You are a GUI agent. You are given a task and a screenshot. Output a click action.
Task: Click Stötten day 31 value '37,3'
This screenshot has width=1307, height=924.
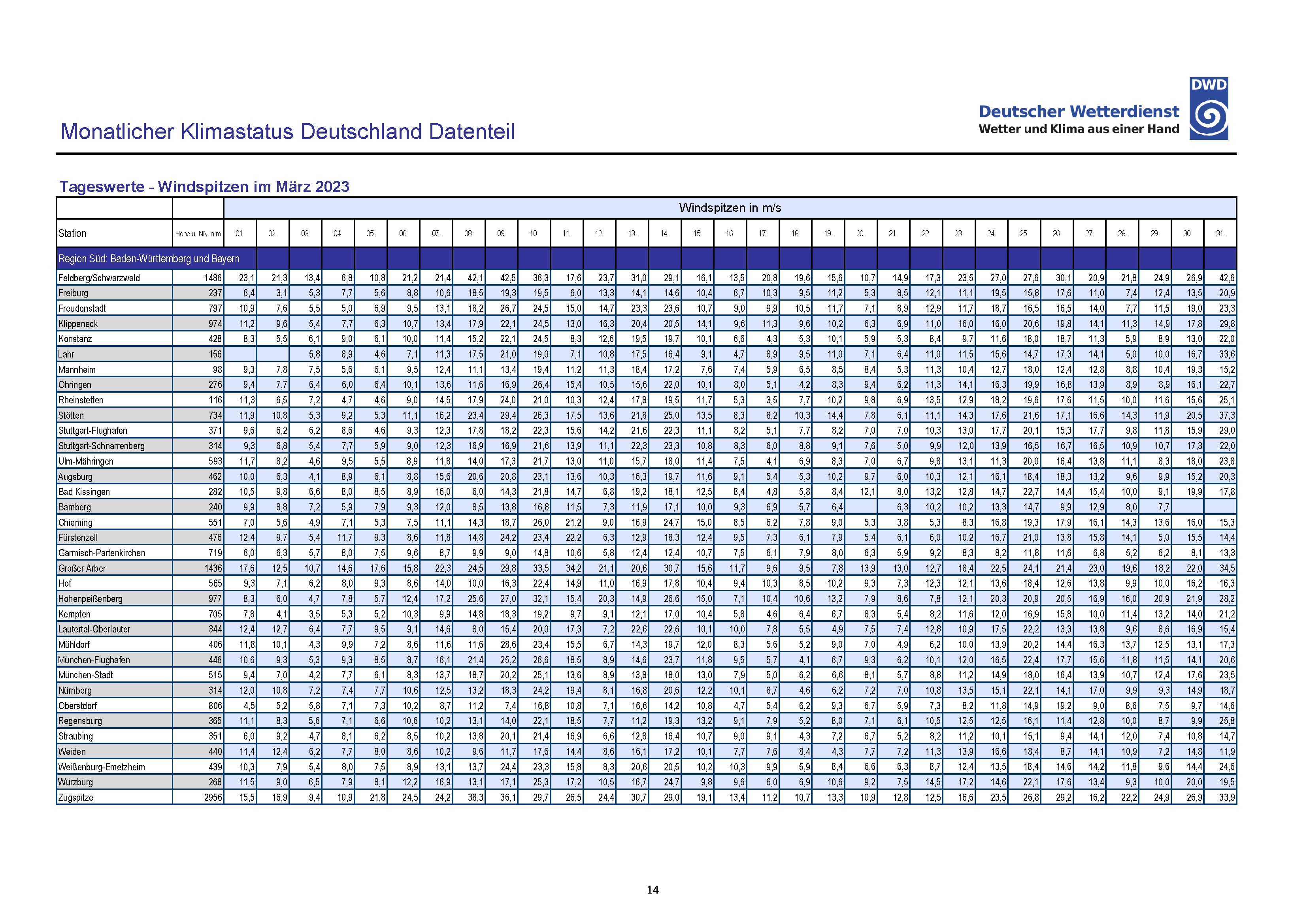click(1227, 415)
